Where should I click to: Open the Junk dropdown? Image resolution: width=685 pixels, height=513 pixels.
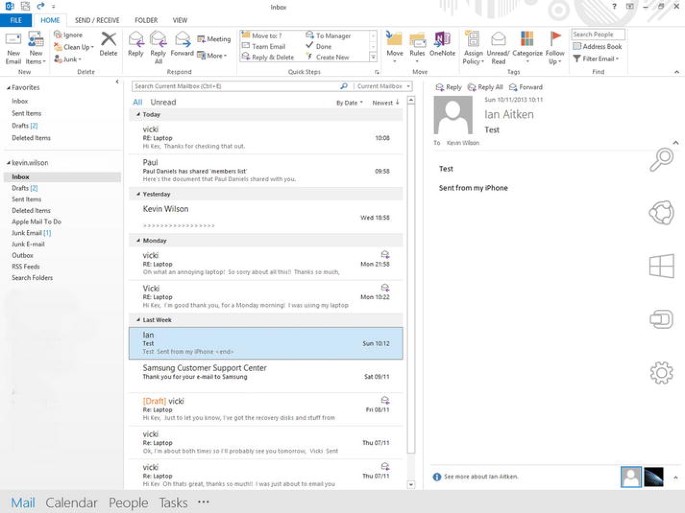tap(68, 59)
